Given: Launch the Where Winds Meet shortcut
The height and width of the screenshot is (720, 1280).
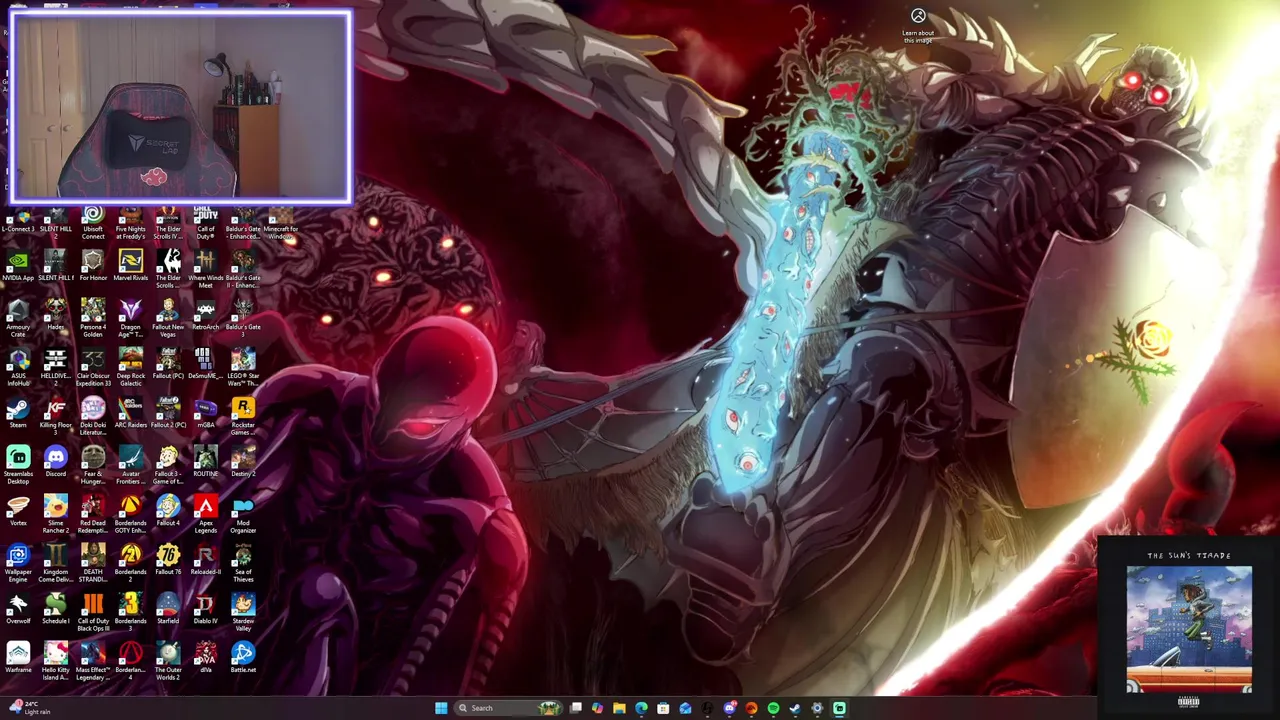Looking at the screenshot, I should tap(205, 271).
